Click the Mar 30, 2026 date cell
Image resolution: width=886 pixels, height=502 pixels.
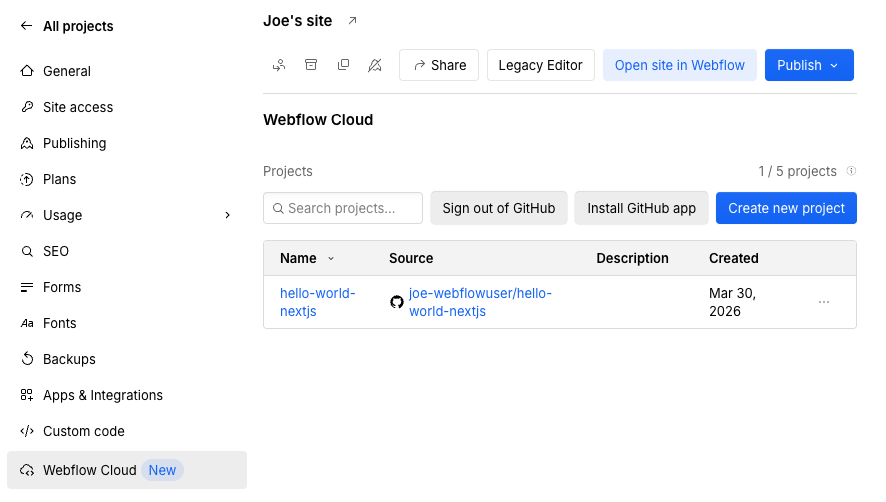coord(732,302)
